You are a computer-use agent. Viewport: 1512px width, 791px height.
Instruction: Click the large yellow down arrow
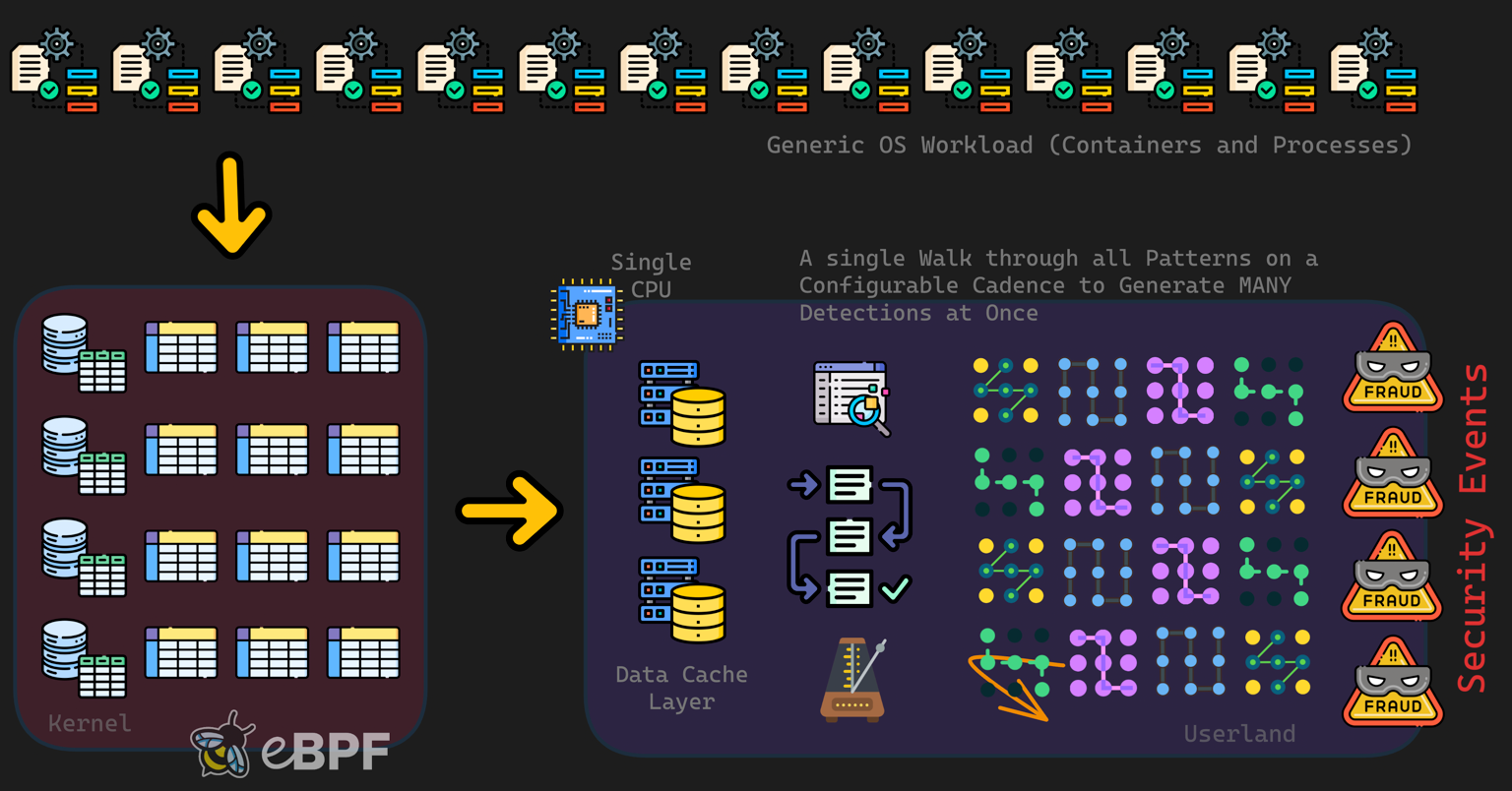[232, 209]
